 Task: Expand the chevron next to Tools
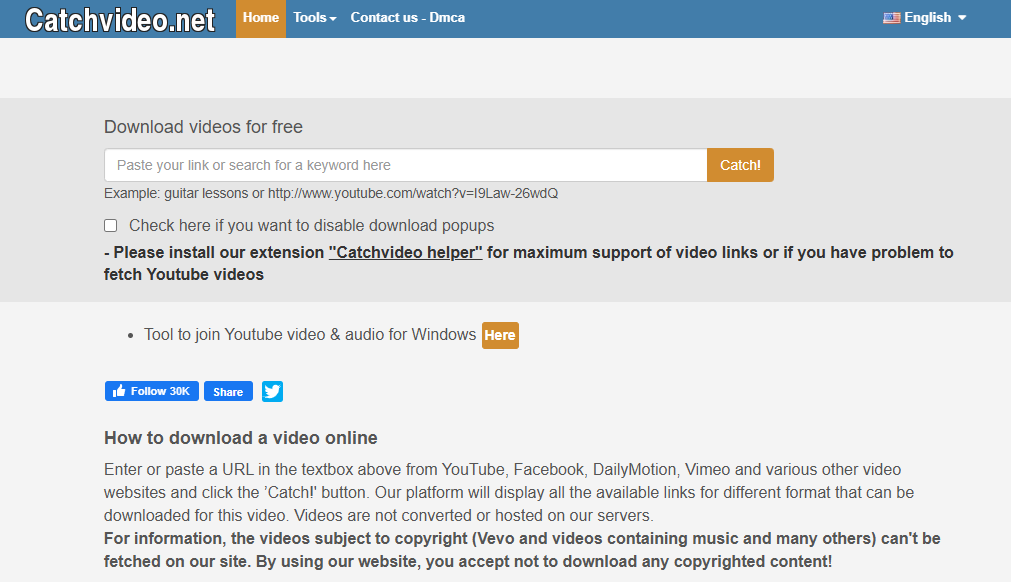[331, 17]
